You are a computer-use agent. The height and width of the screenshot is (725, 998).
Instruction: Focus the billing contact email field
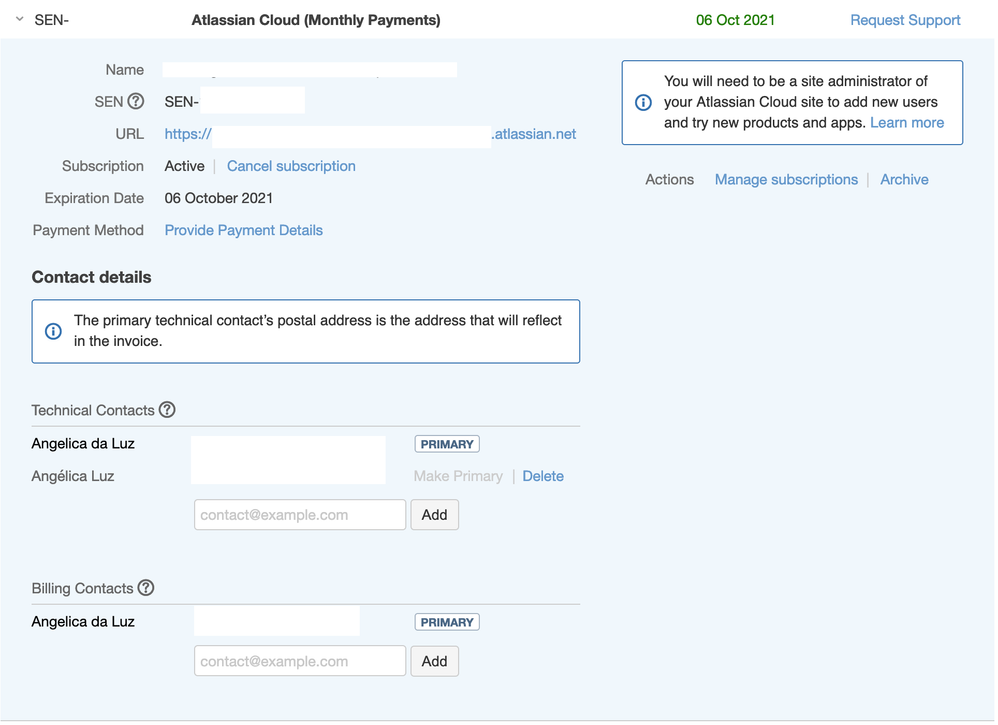[x=300, y=661]
